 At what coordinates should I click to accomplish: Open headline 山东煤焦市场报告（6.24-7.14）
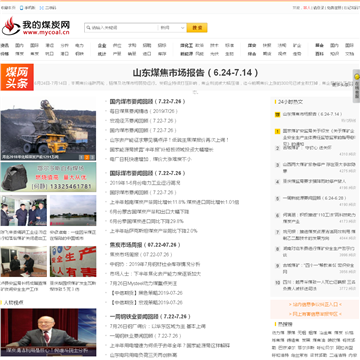196,73
